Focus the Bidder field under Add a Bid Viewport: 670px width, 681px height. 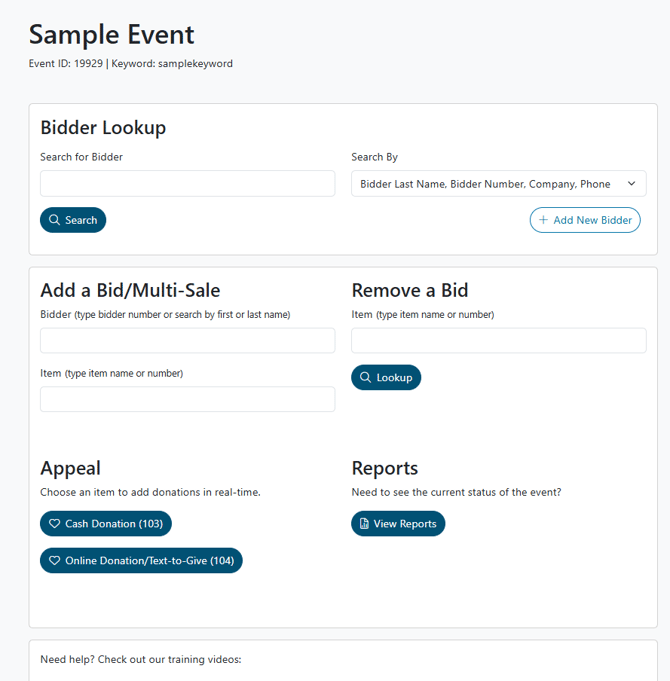[x=187, y=340]
